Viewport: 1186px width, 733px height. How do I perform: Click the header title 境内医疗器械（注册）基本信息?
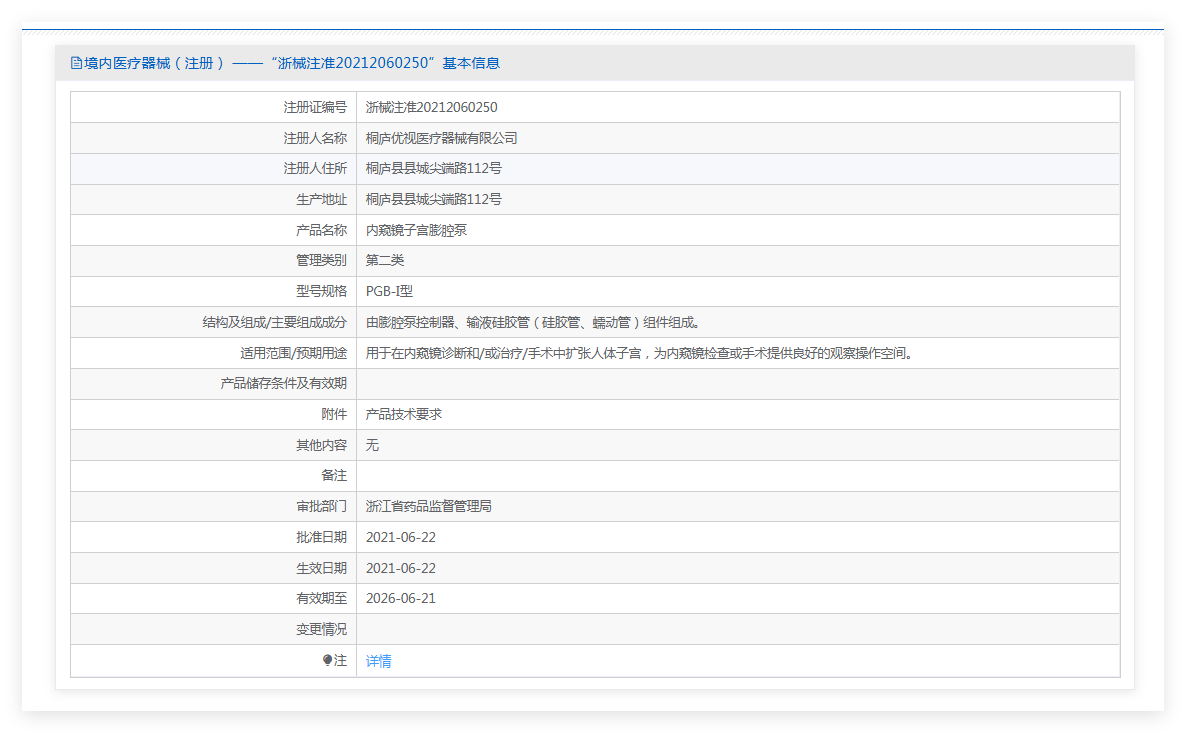pos(292,64)
